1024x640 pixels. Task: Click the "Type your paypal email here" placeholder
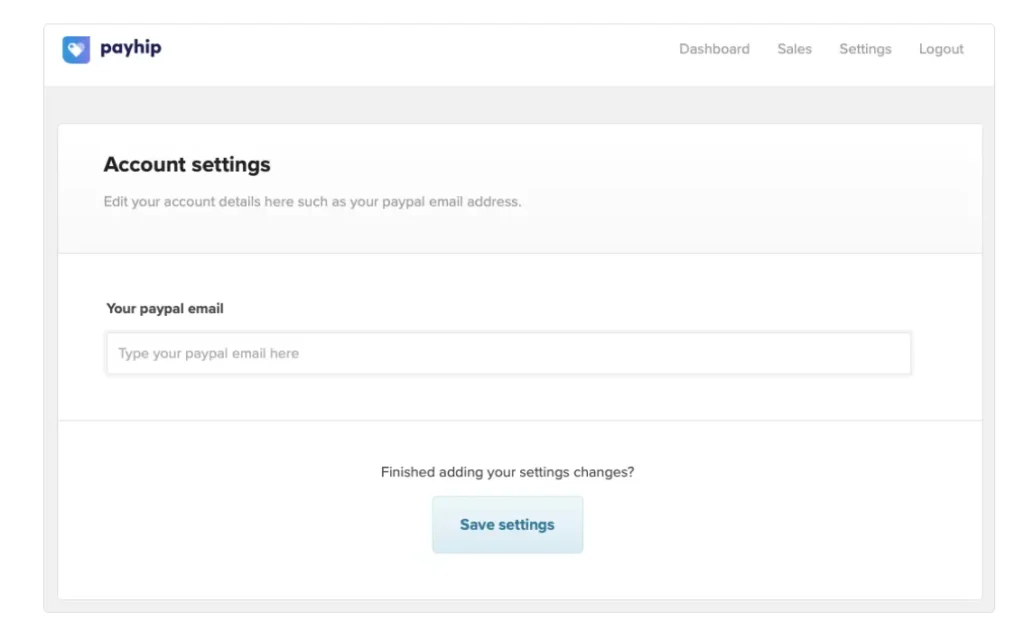208,353
